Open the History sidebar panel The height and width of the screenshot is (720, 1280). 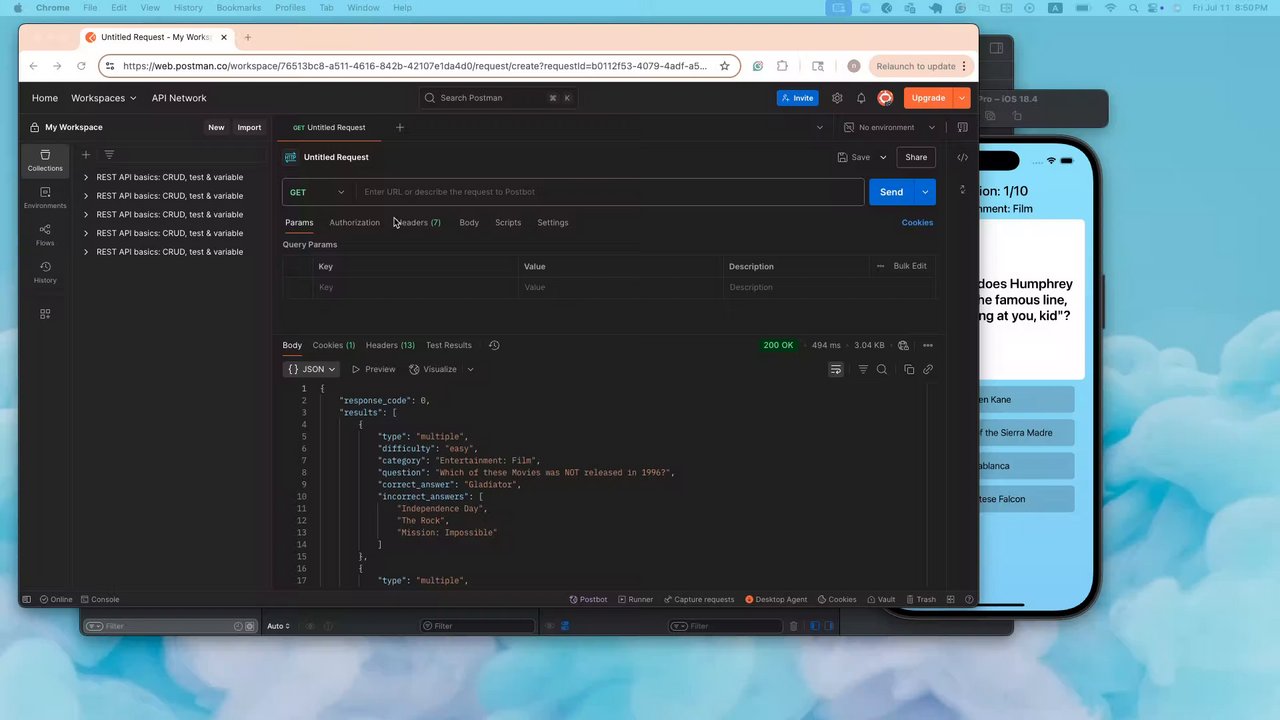(x=45, y=272)
